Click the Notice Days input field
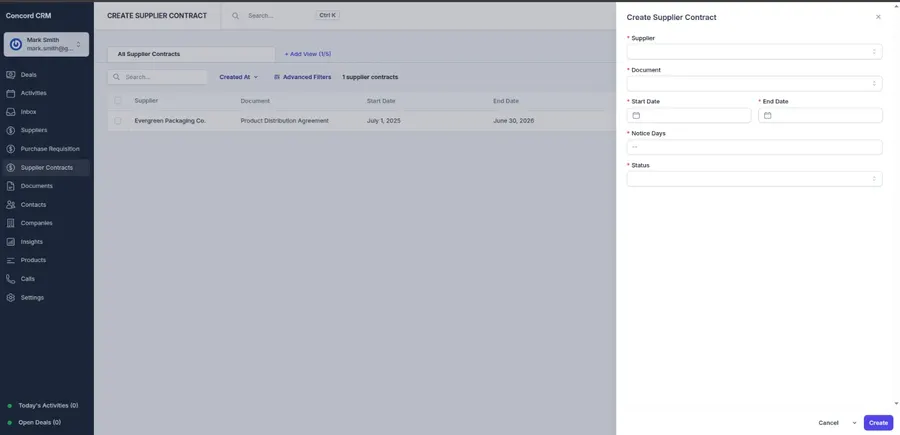 point(754,147)
